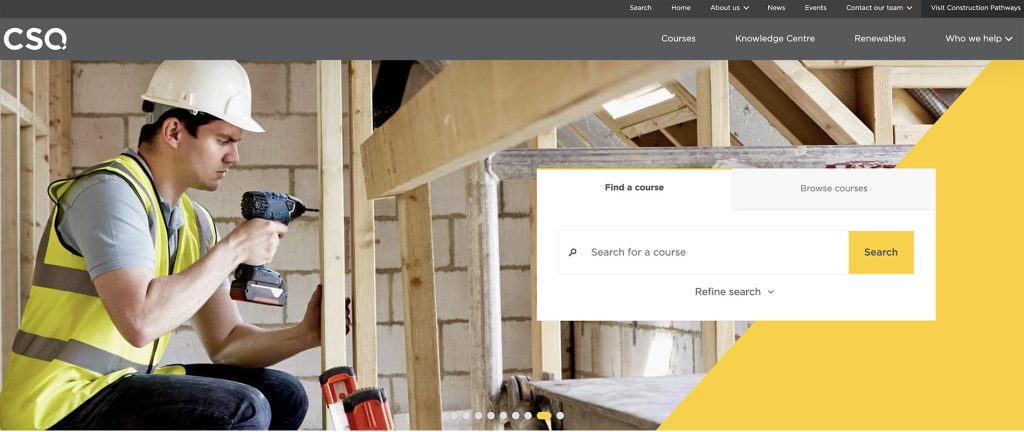The width and height of the screenshot is (1024, 432).
Task: Expand the Who we help menu
Action: click(978, 39)
